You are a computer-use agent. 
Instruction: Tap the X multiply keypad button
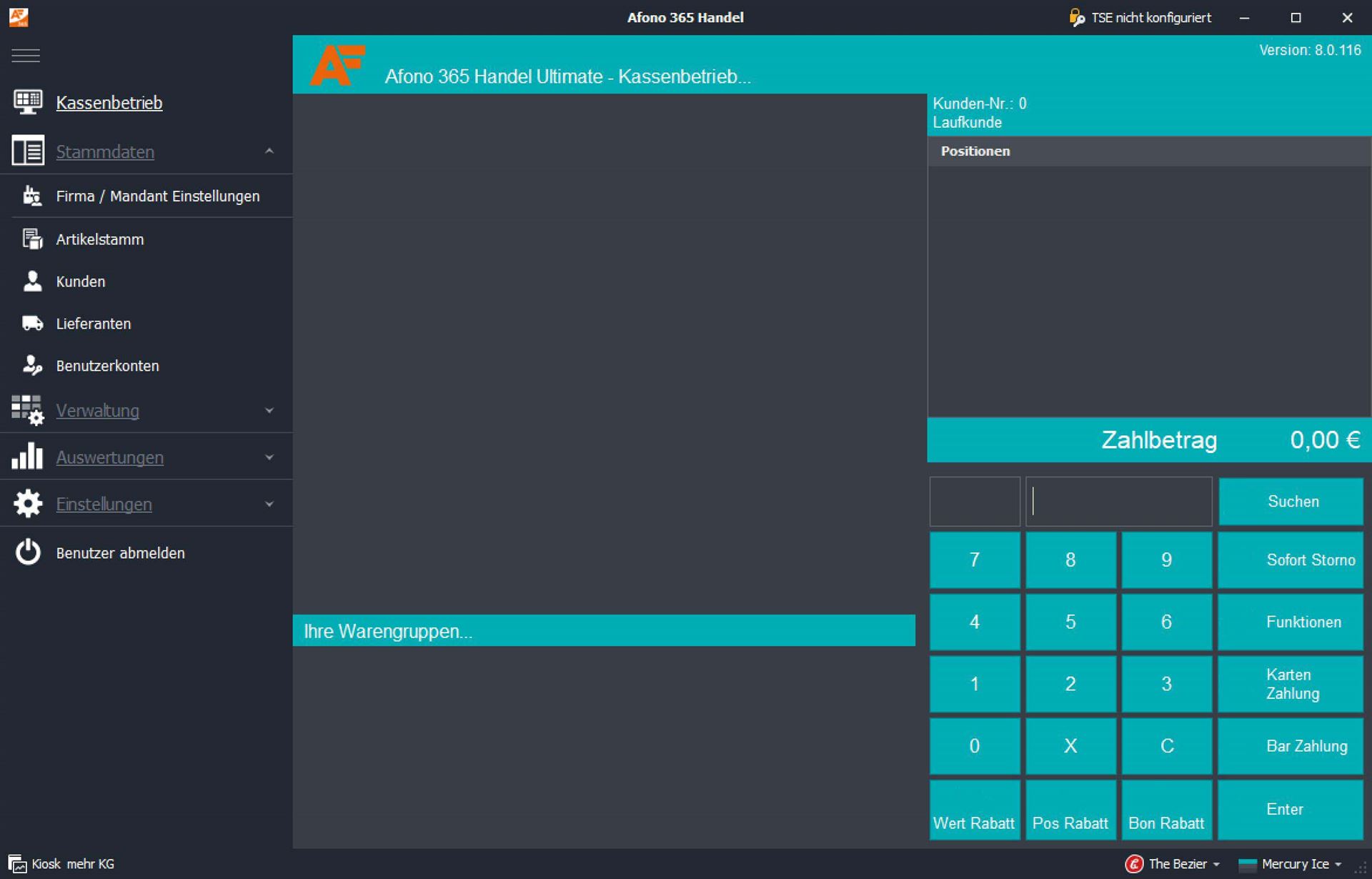[x=1070, y=746]
